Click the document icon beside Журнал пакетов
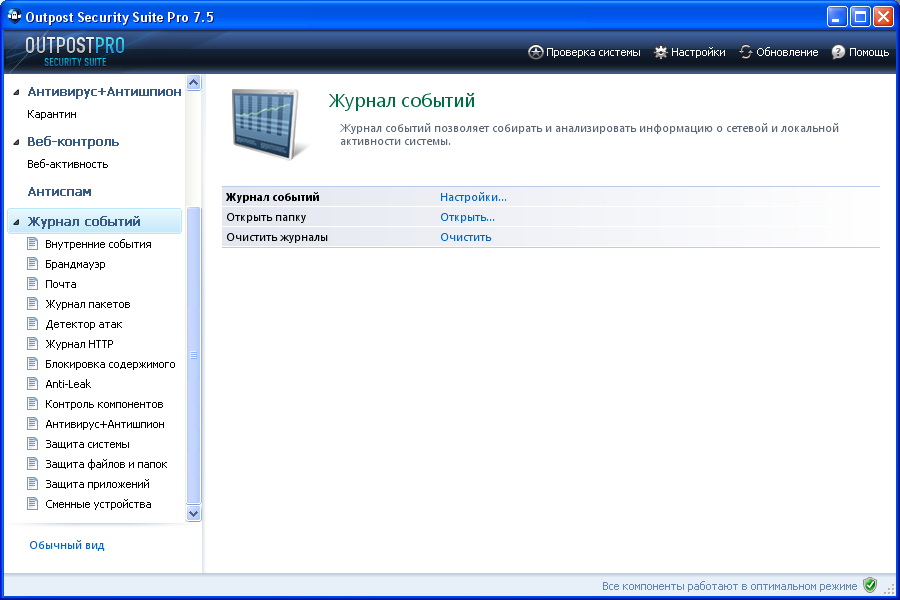900x600 pixels. (x=33, y=304)
